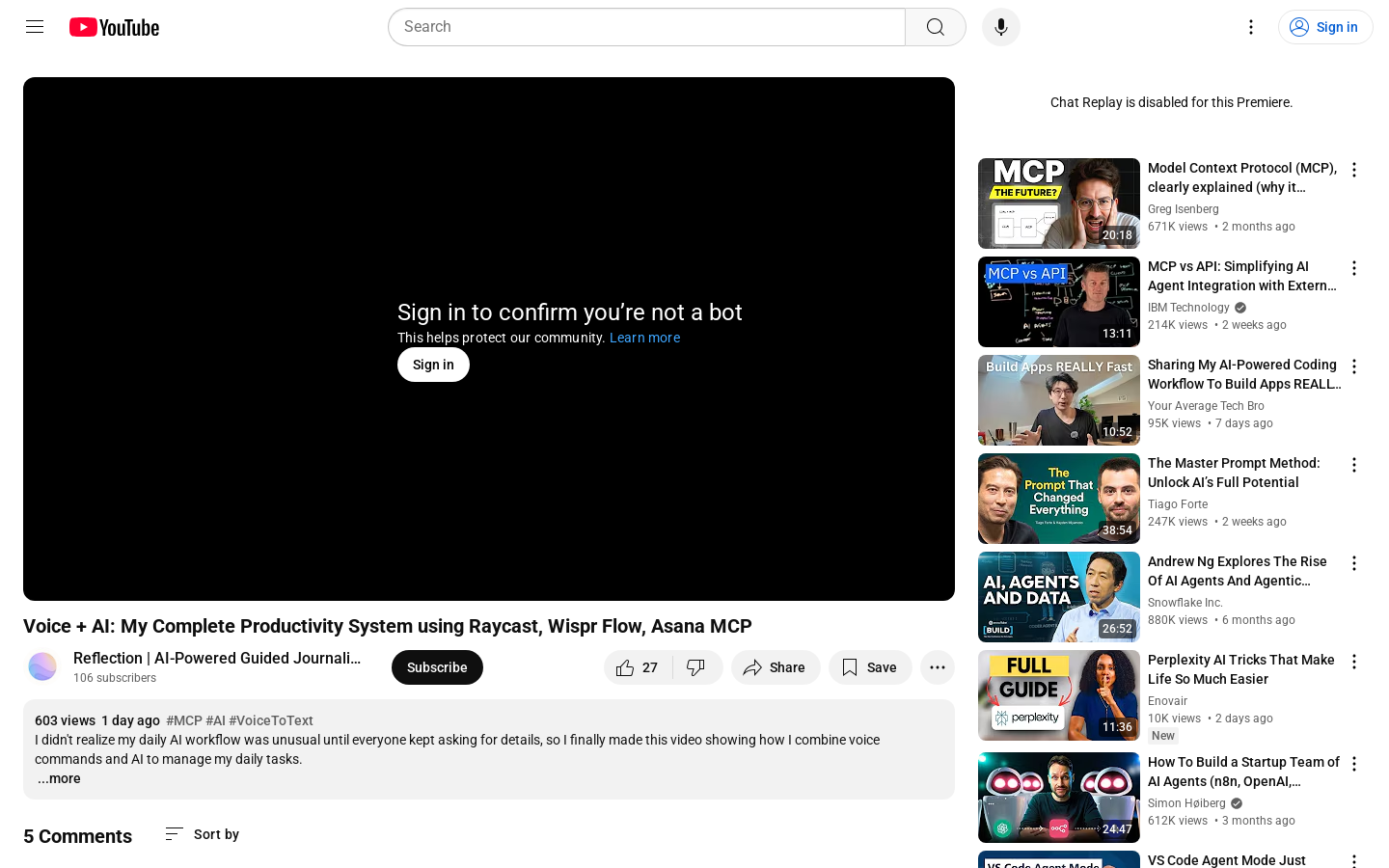Expand description with ...more

(x=59, y=778)
